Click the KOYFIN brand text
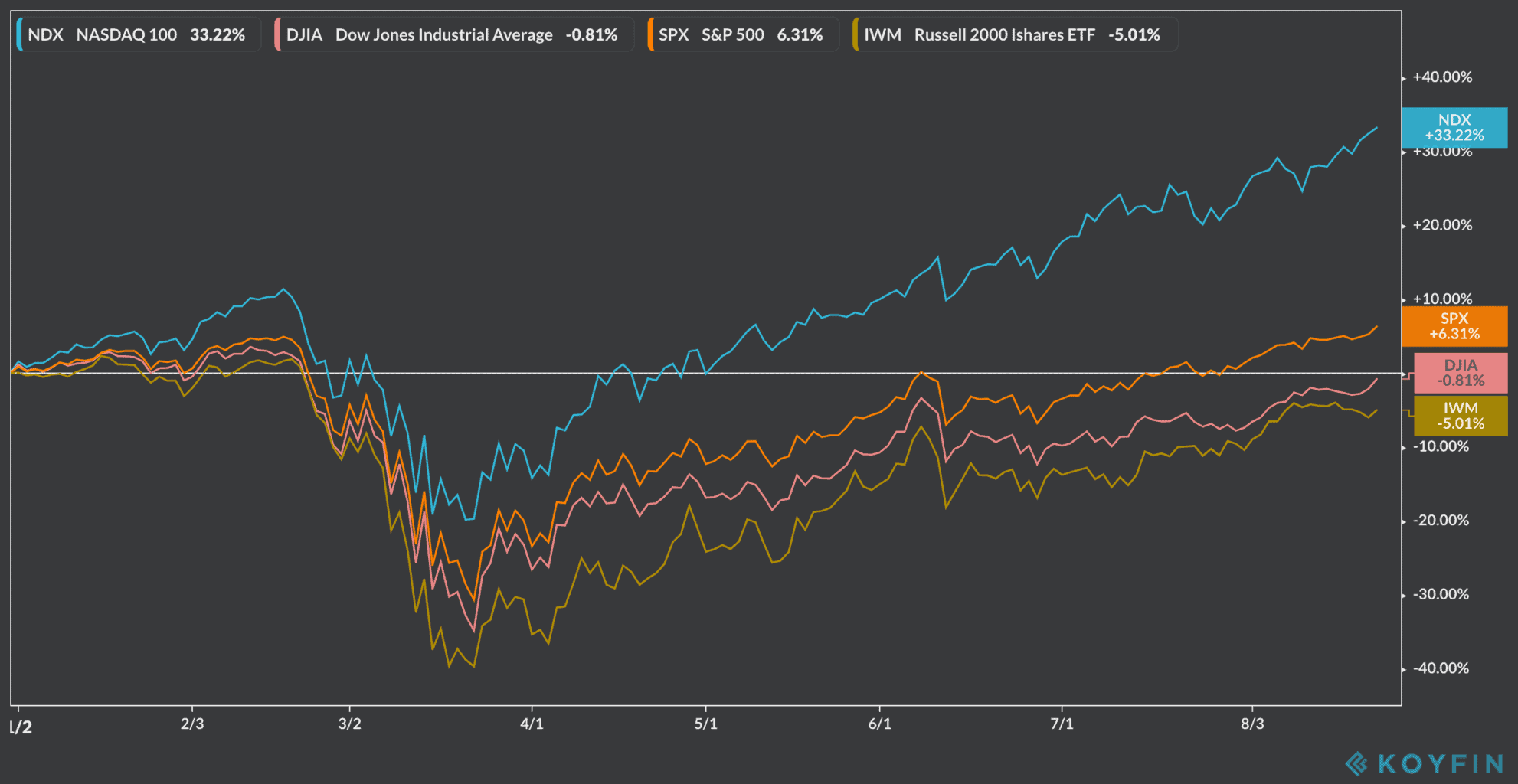This screenshot has width=1518, height=784. tap(1441, 763)
